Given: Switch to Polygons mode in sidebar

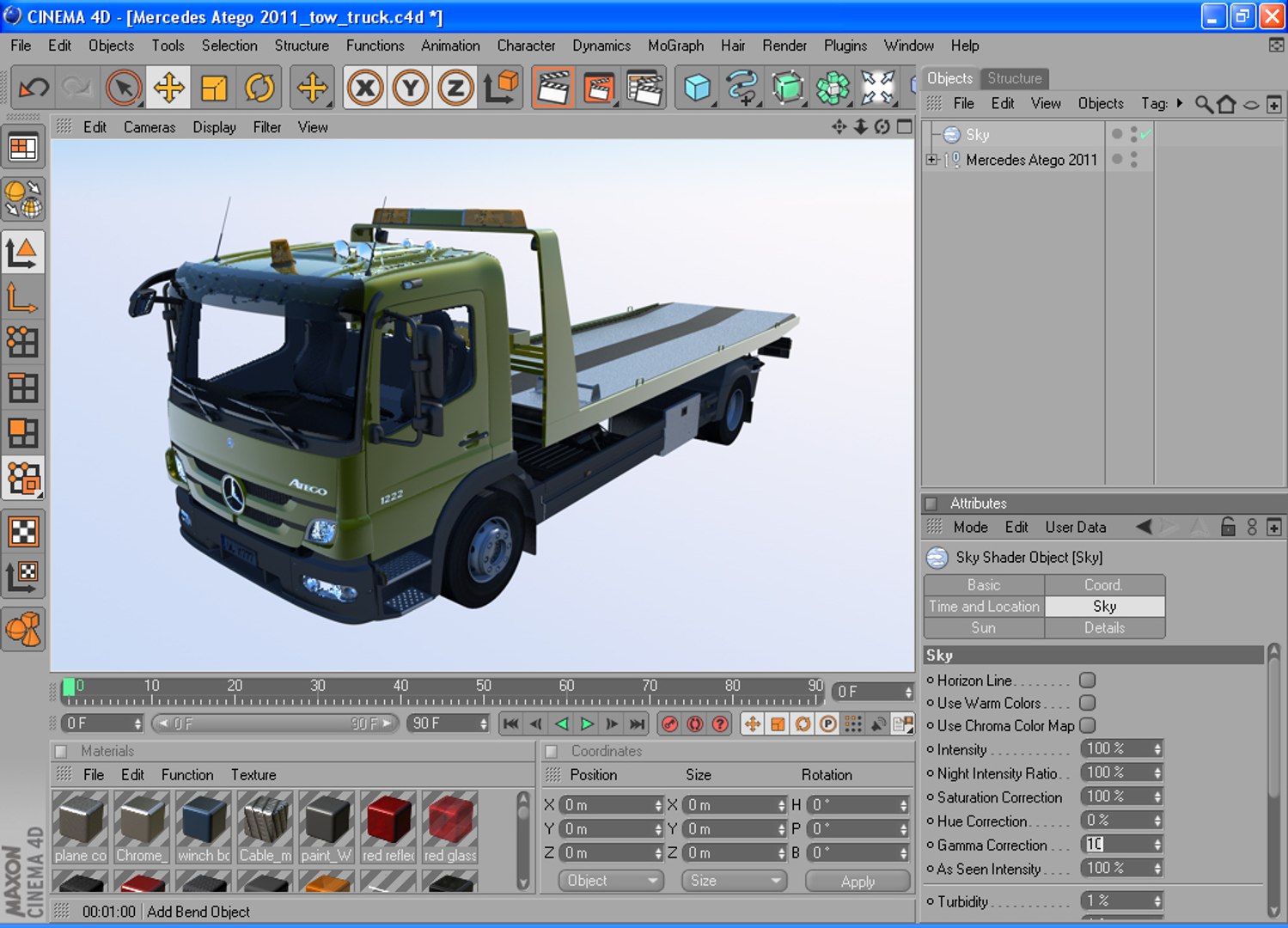Looking at the screenshot, I should [x=22, y=433].
